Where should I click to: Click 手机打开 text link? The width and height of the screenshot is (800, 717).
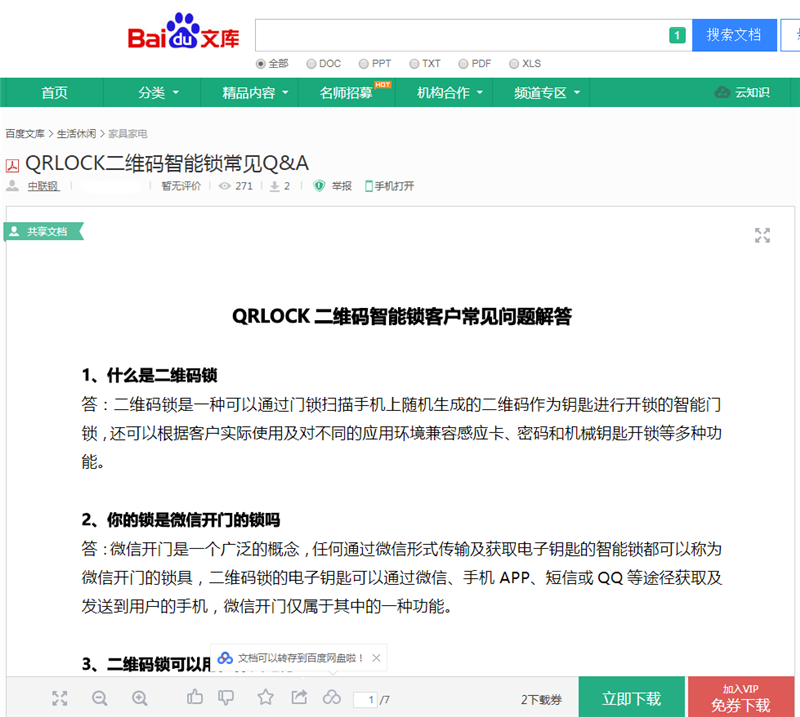click(x=394, y=186)
